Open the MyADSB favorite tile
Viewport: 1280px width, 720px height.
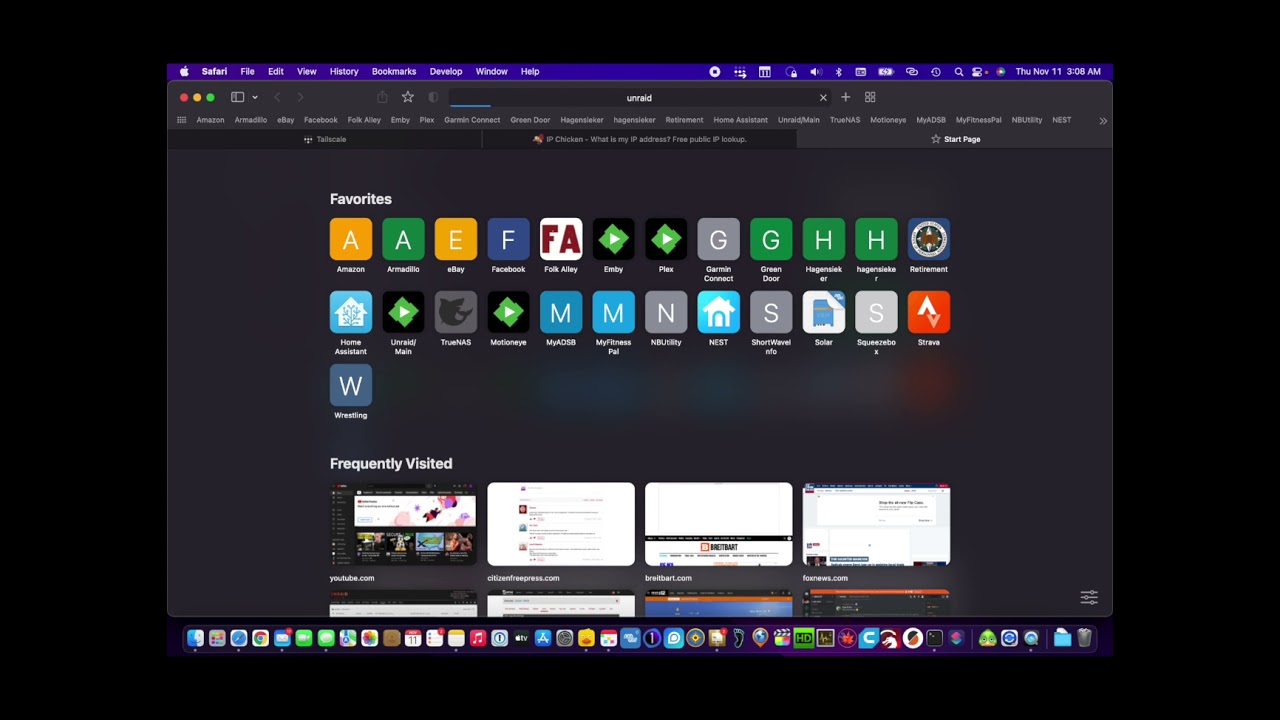point(561,313)
